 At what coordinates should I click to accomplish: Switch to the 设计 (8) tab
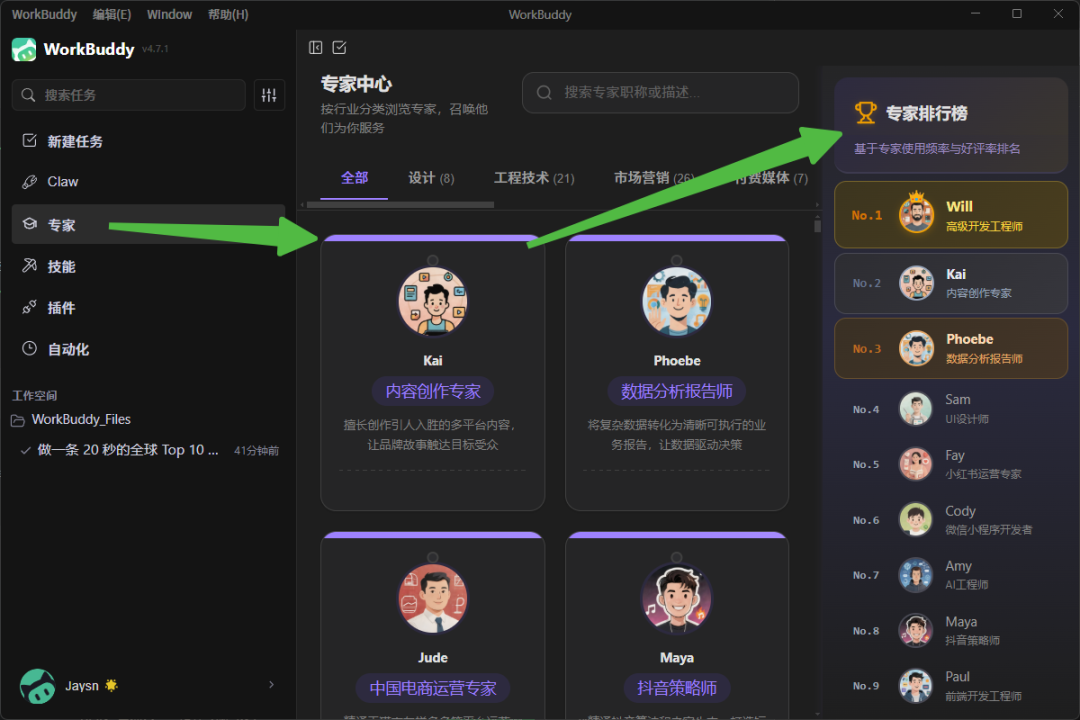[431, 177]
